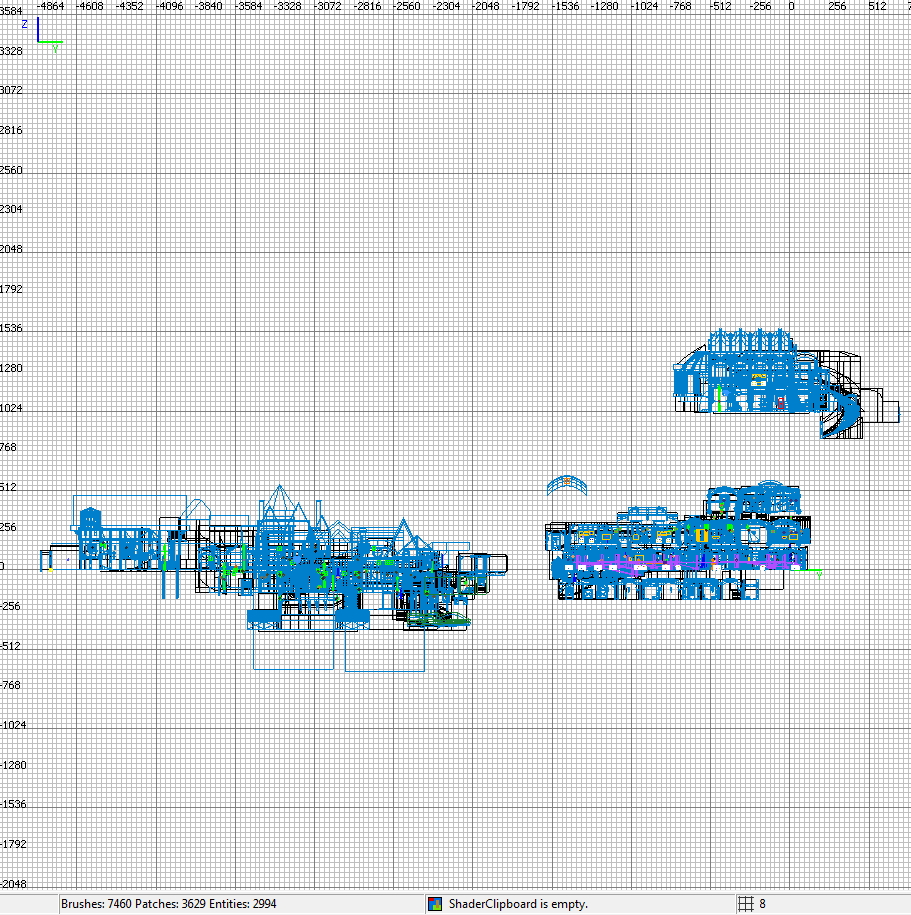Image resolution: width=911 pixels, height=915 pixels.
Task: Click the -2304 label on the top ruler
Action: 446,6
